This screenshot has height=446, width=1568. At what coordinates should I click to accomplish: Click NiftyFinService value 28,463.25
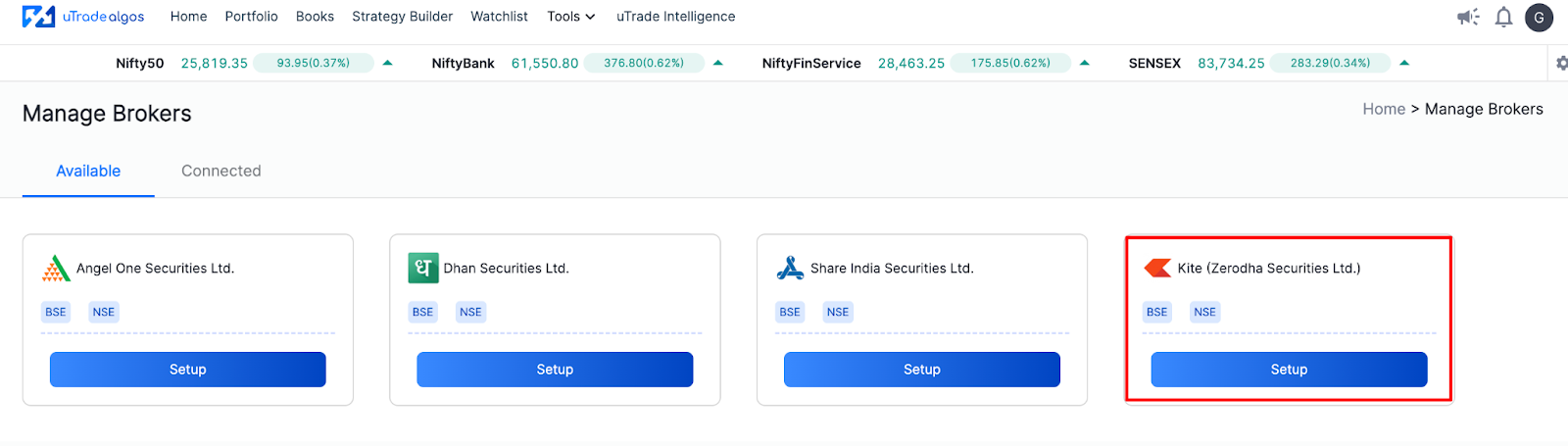(911, 63)
